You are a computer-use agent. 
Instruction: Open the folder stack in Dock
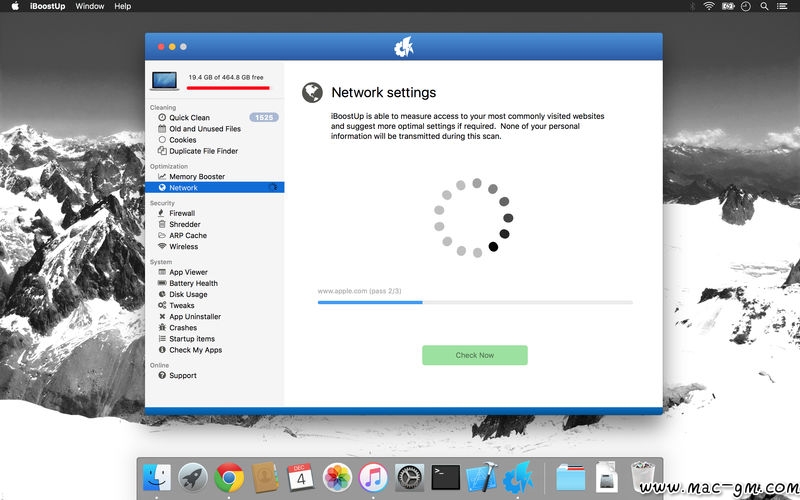(x=570, y=478)
